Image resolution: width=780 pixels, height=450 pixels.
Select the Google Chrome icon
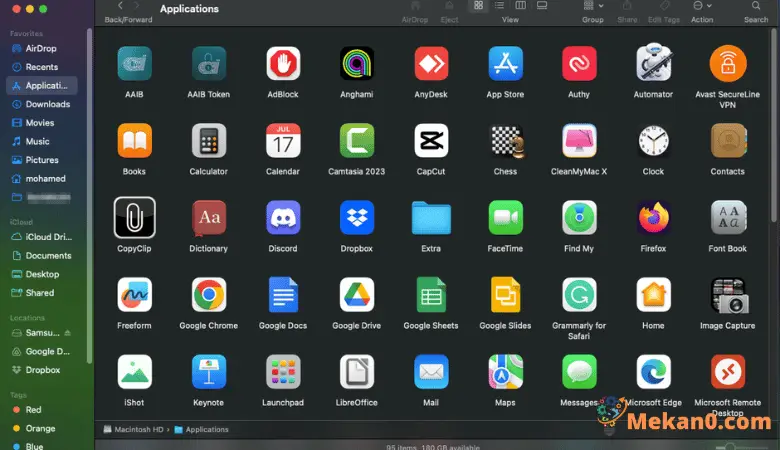[x=208, y=295]
